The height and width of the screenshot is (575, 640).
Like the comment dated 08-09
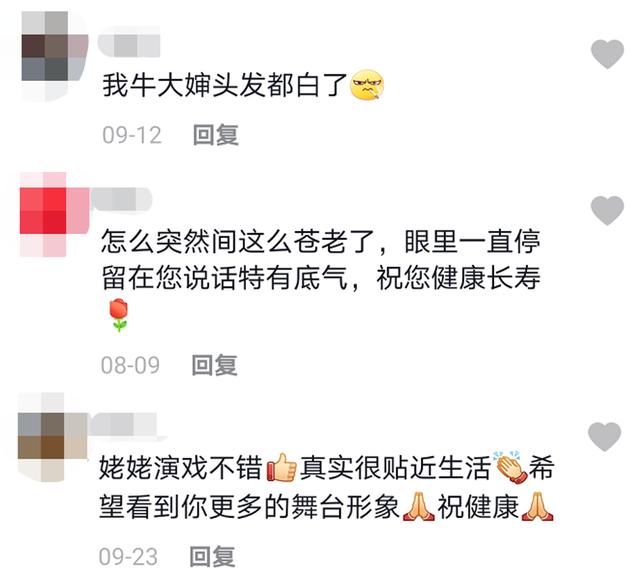pyautogui.click(x=607, y=210)
